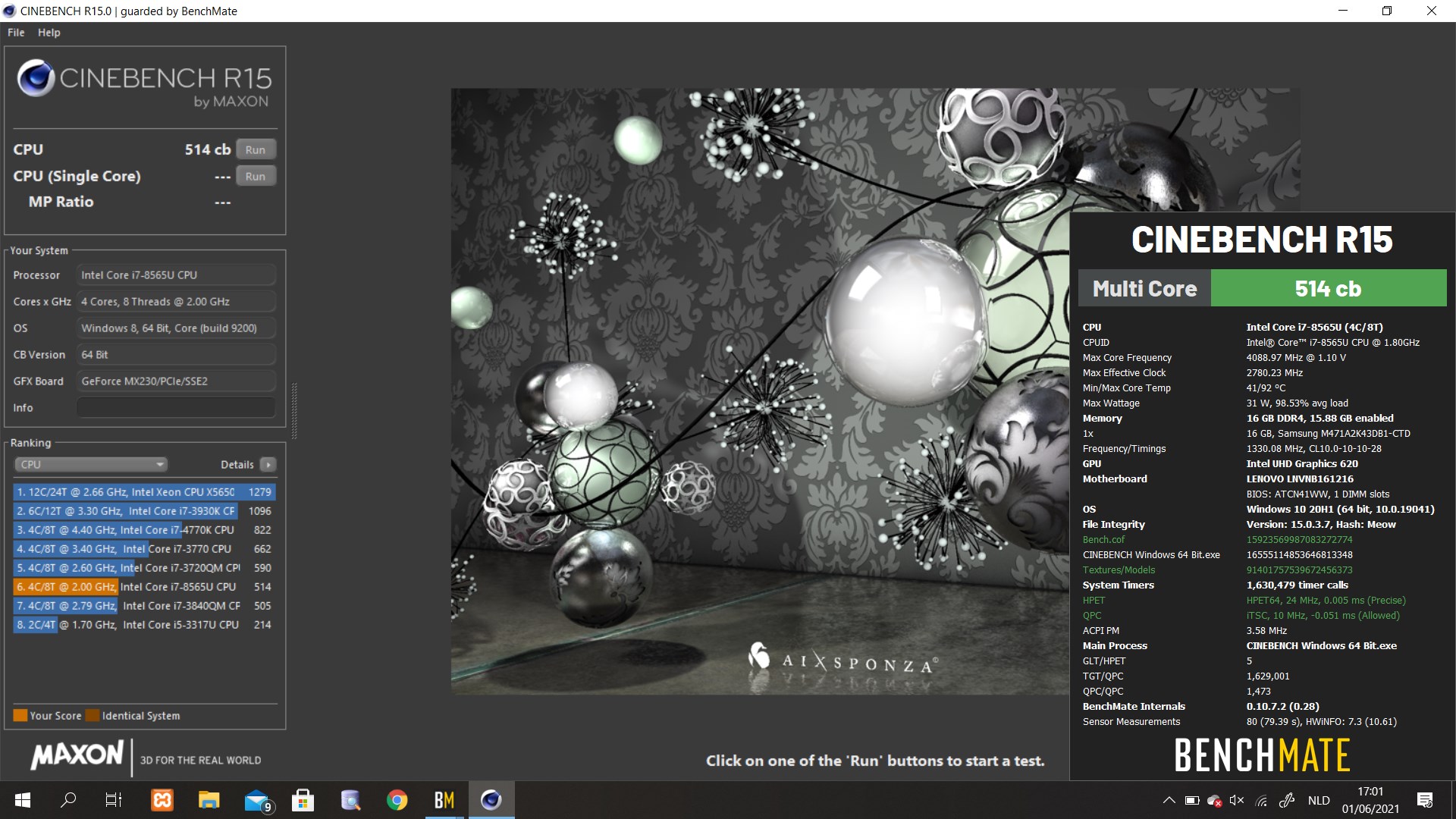Image resolution: width=1456 pixels, height=819 pixels.
Task: Open BenchMate from taskbar
Action: tap(444, 800)
